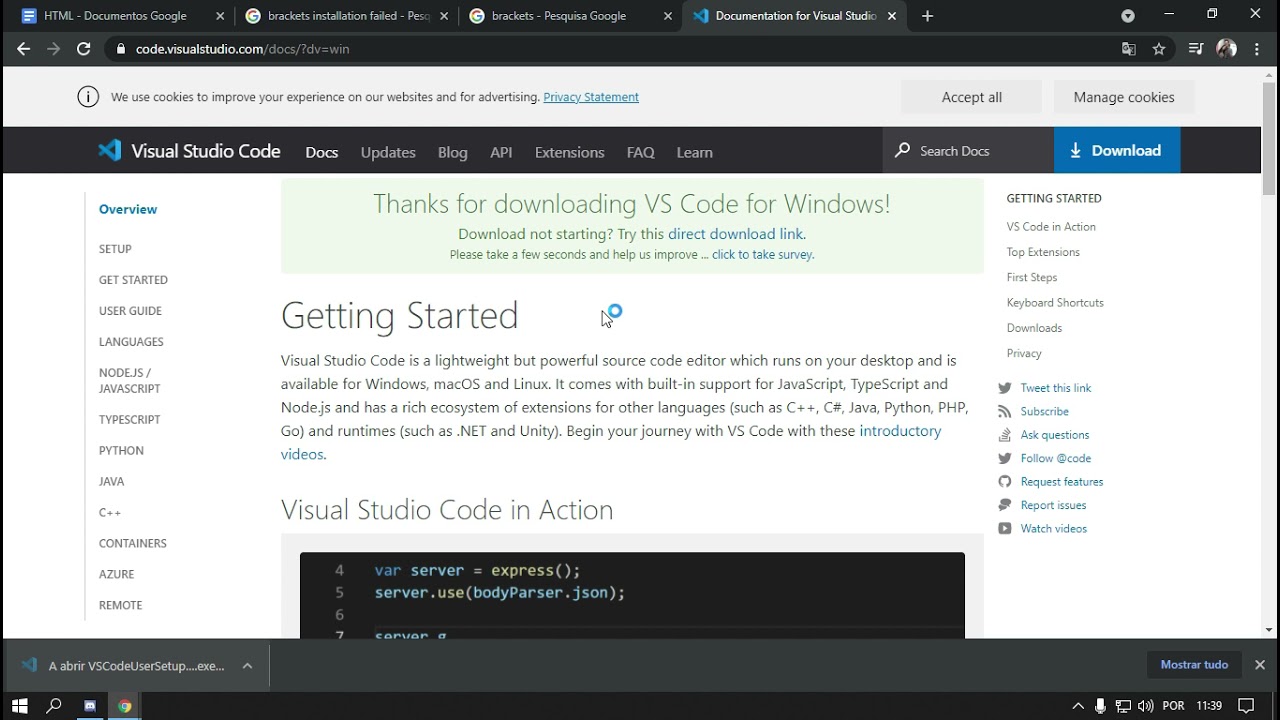Expand the USER GUIDE sidebar section
Screen dimensions: 1280x720
tap(130, 311)
